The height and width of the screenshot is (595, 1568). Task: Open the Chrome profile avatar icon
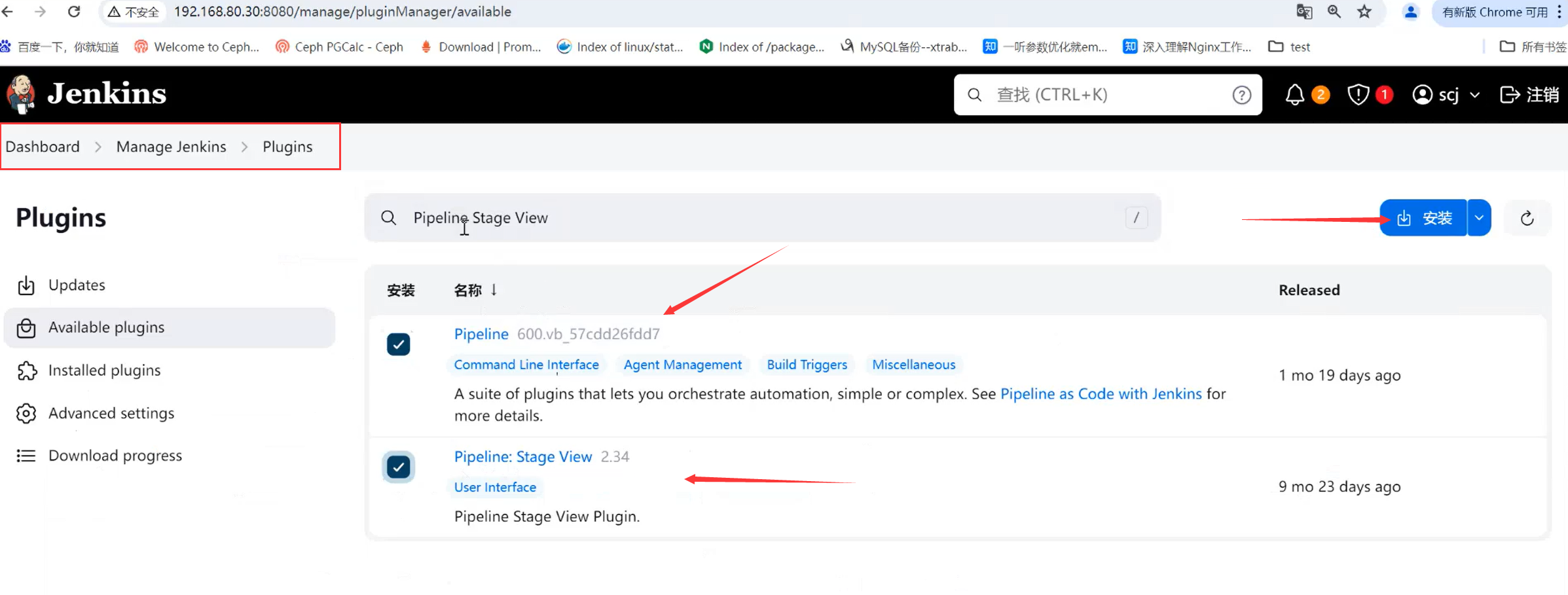(1411, 12)
